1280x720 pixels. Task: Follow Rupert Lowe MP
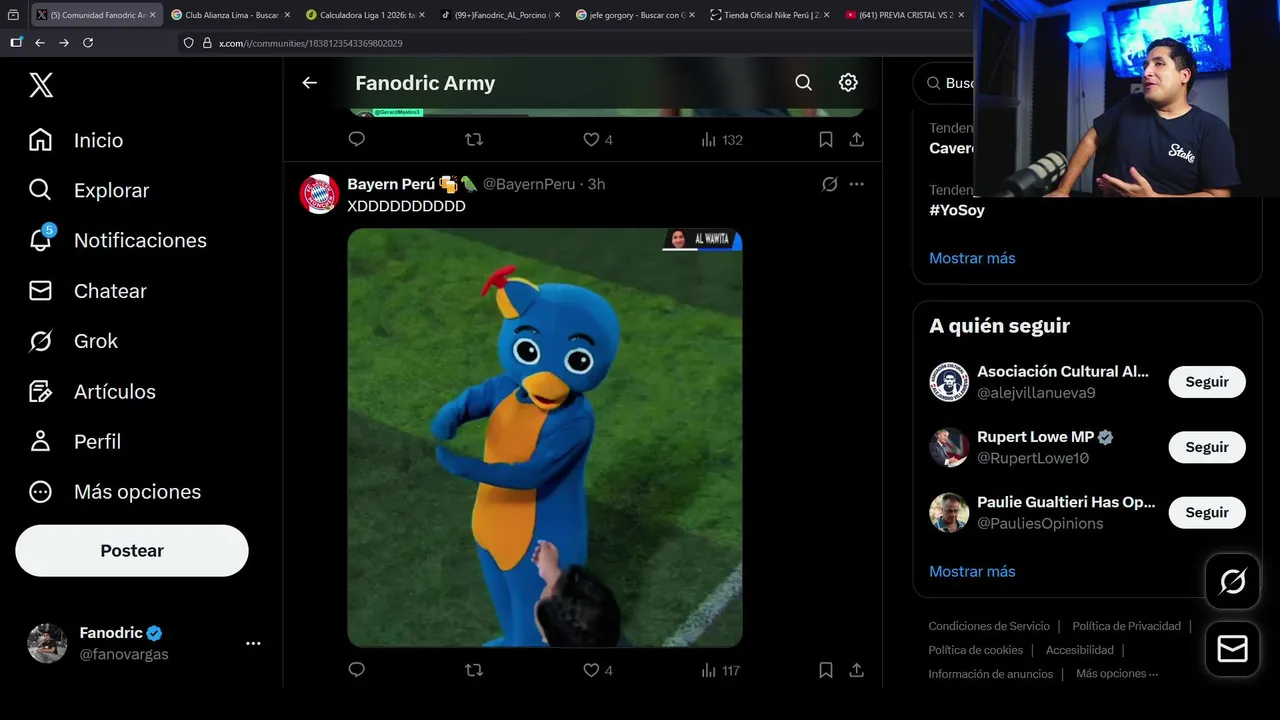point(1207,447)
